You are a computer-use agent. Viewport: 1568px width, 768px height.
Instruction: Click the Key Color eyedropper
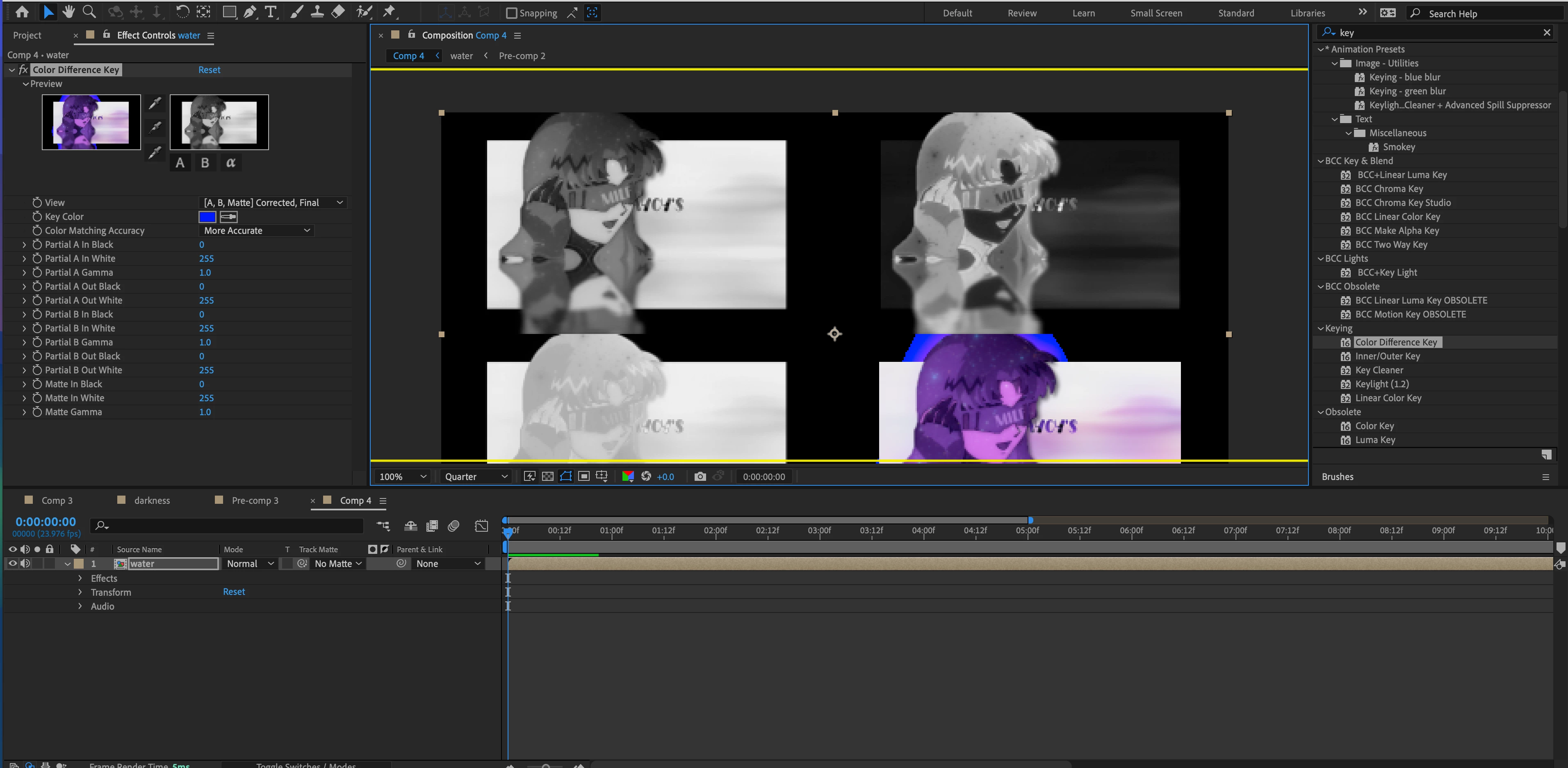tap(229, 217)
